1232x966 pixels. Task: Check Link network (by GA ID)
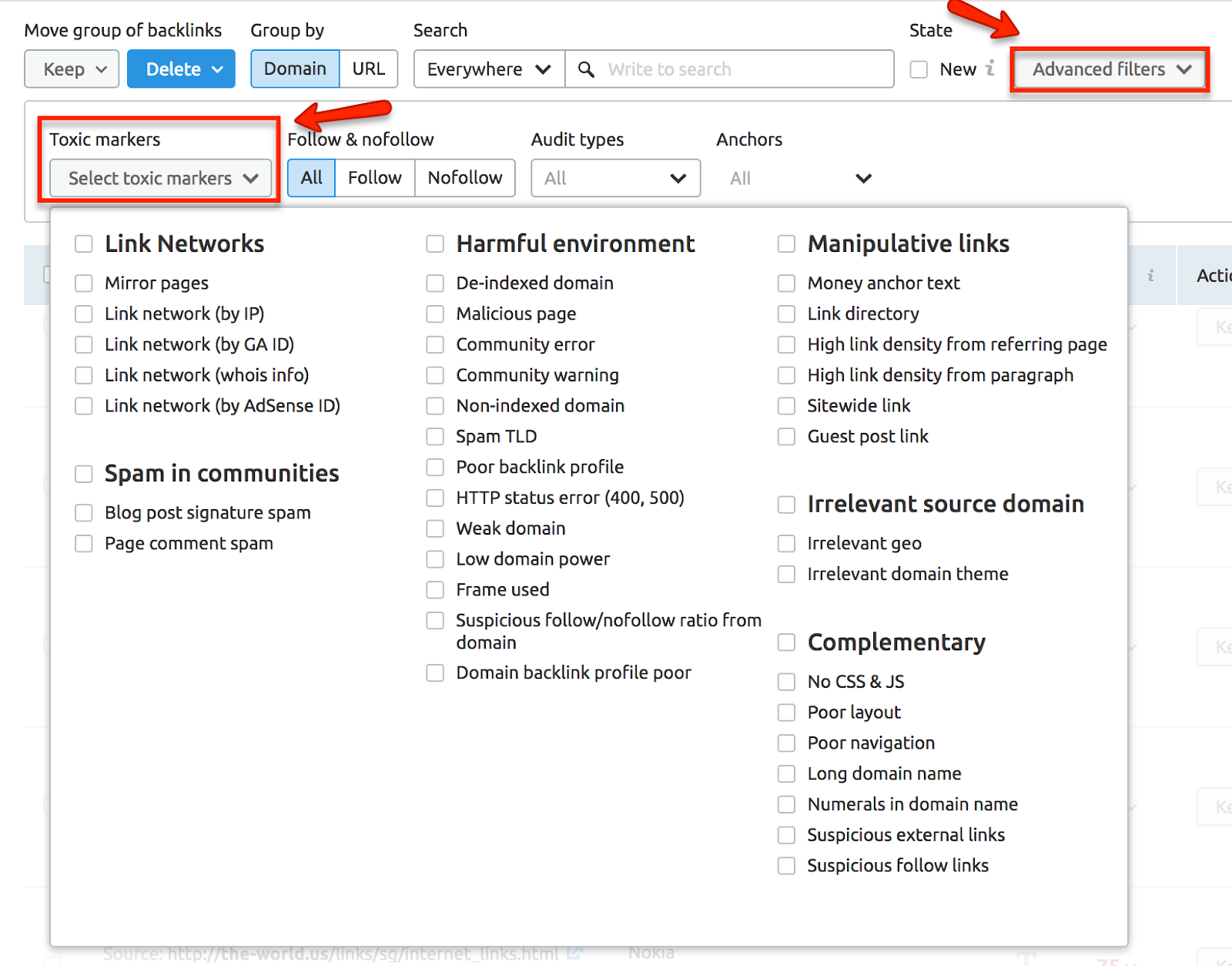tap(84, 345)
